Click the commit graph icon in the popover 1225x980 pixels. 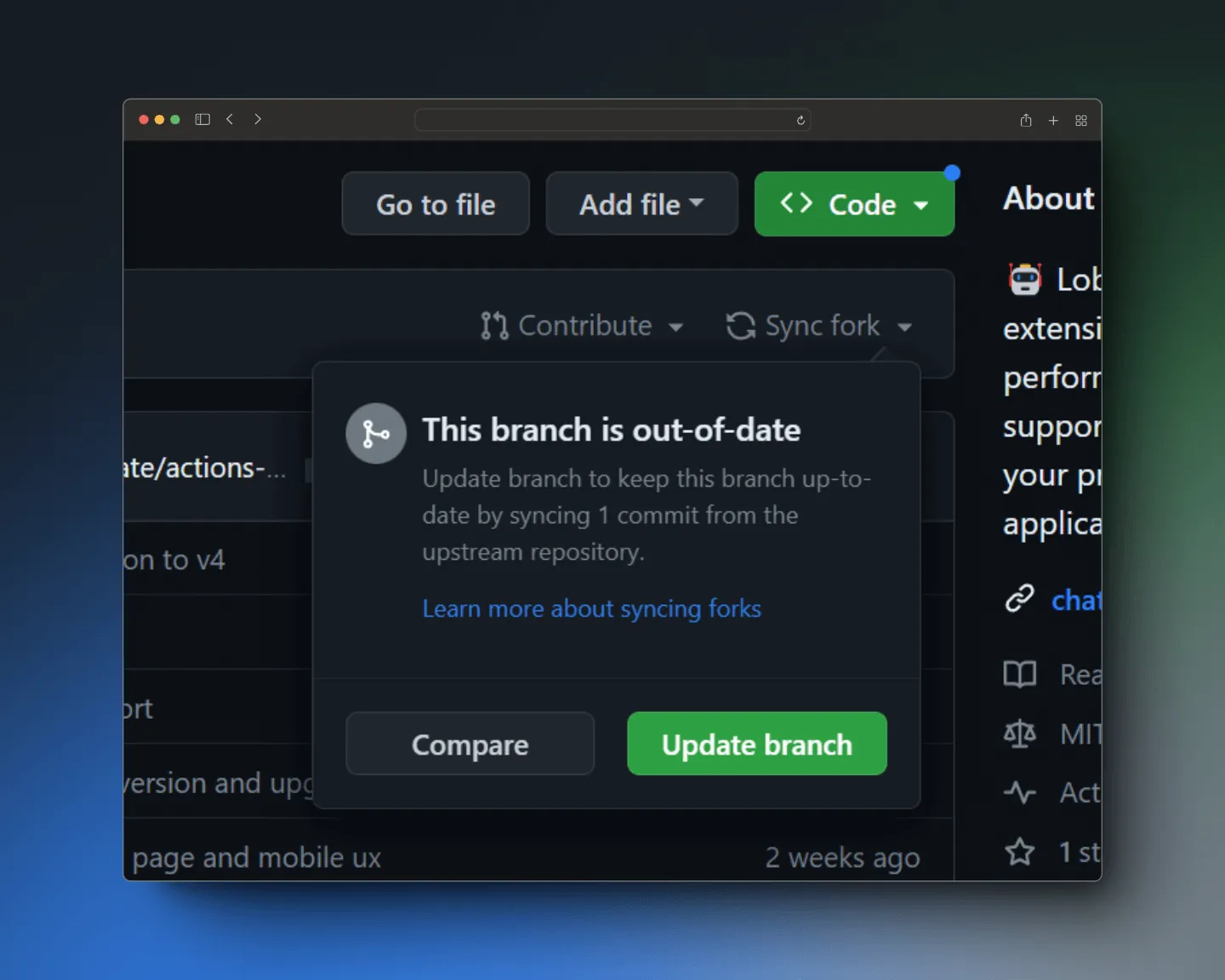376,433
